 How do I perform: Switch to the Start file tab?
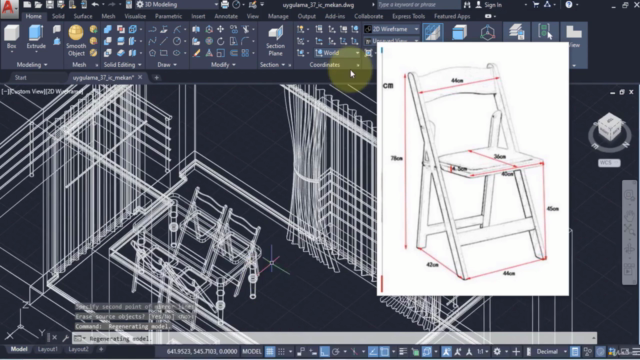pos(20,77)
